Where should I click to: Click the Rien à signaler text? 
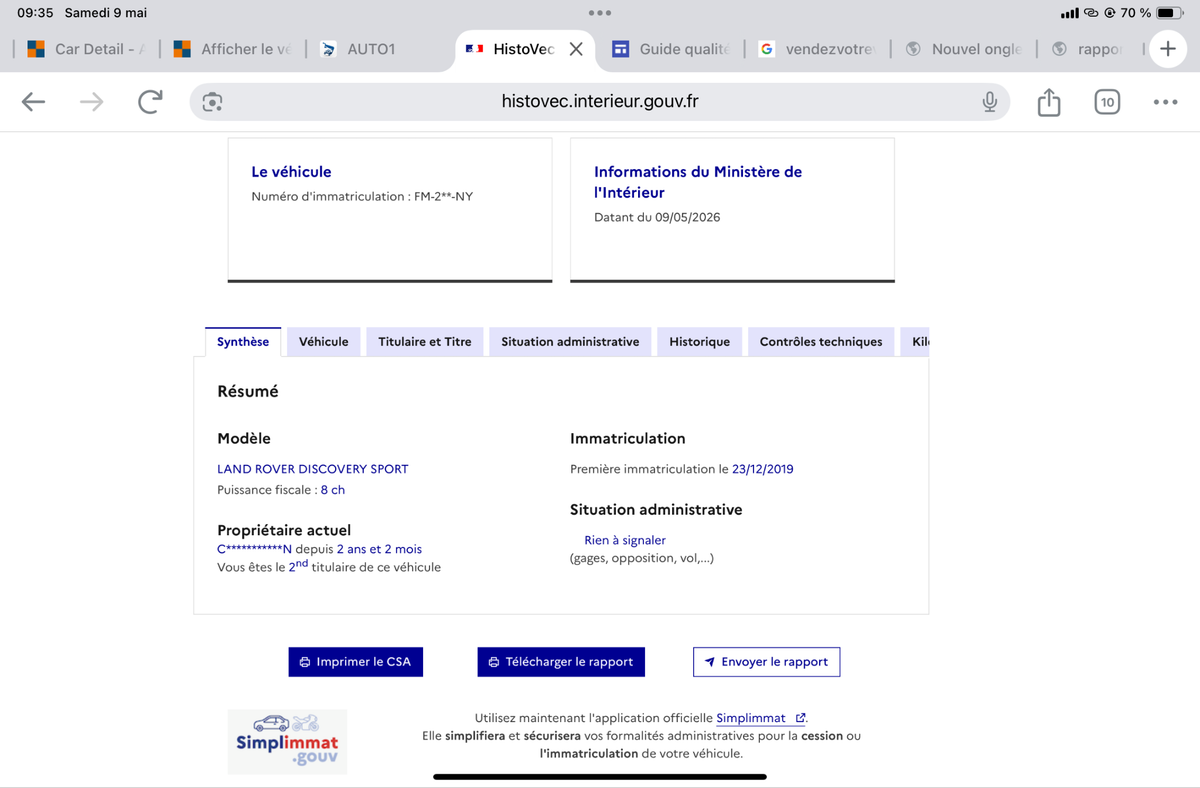click(625, 540)
